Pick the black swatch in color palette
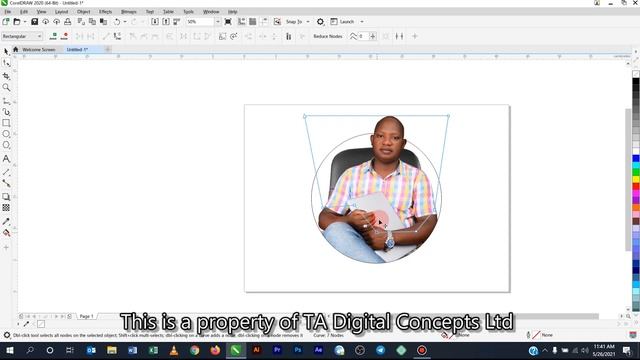640x360 pixels. [x=636, y=82]
